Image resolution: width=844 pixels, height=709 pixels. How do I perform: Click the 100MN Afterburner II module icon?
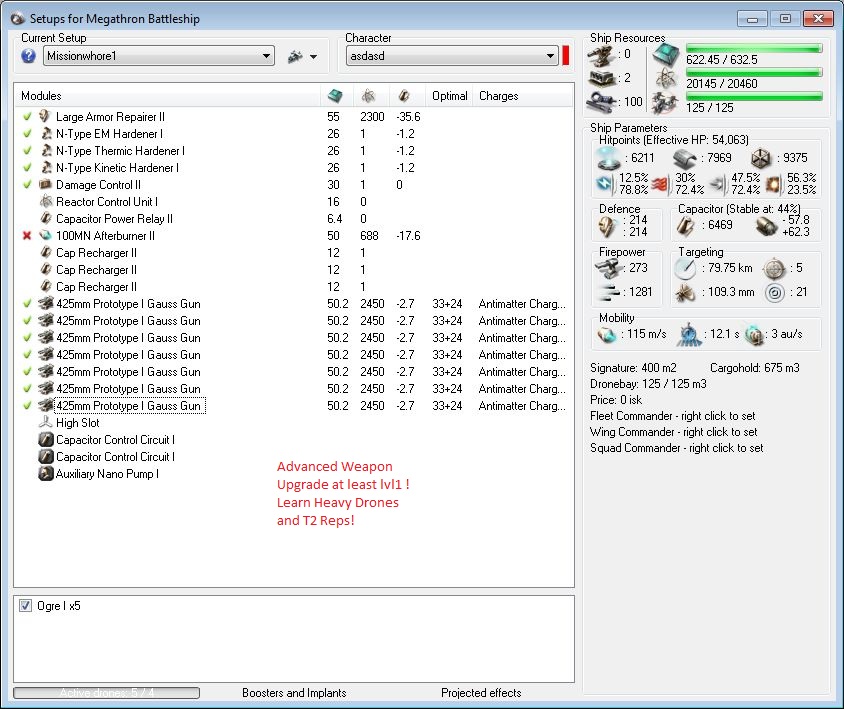(x=46, y=236)
